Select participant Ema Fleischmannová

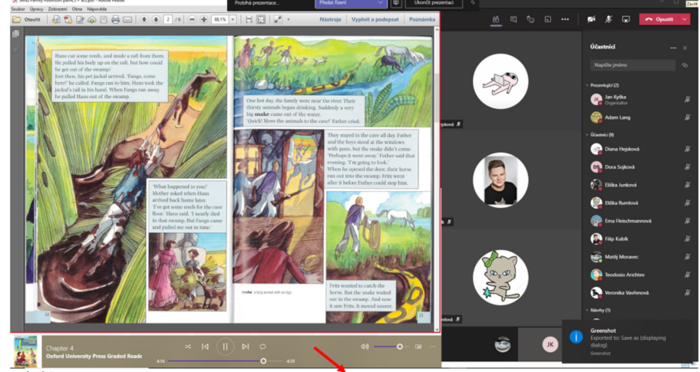639,221
